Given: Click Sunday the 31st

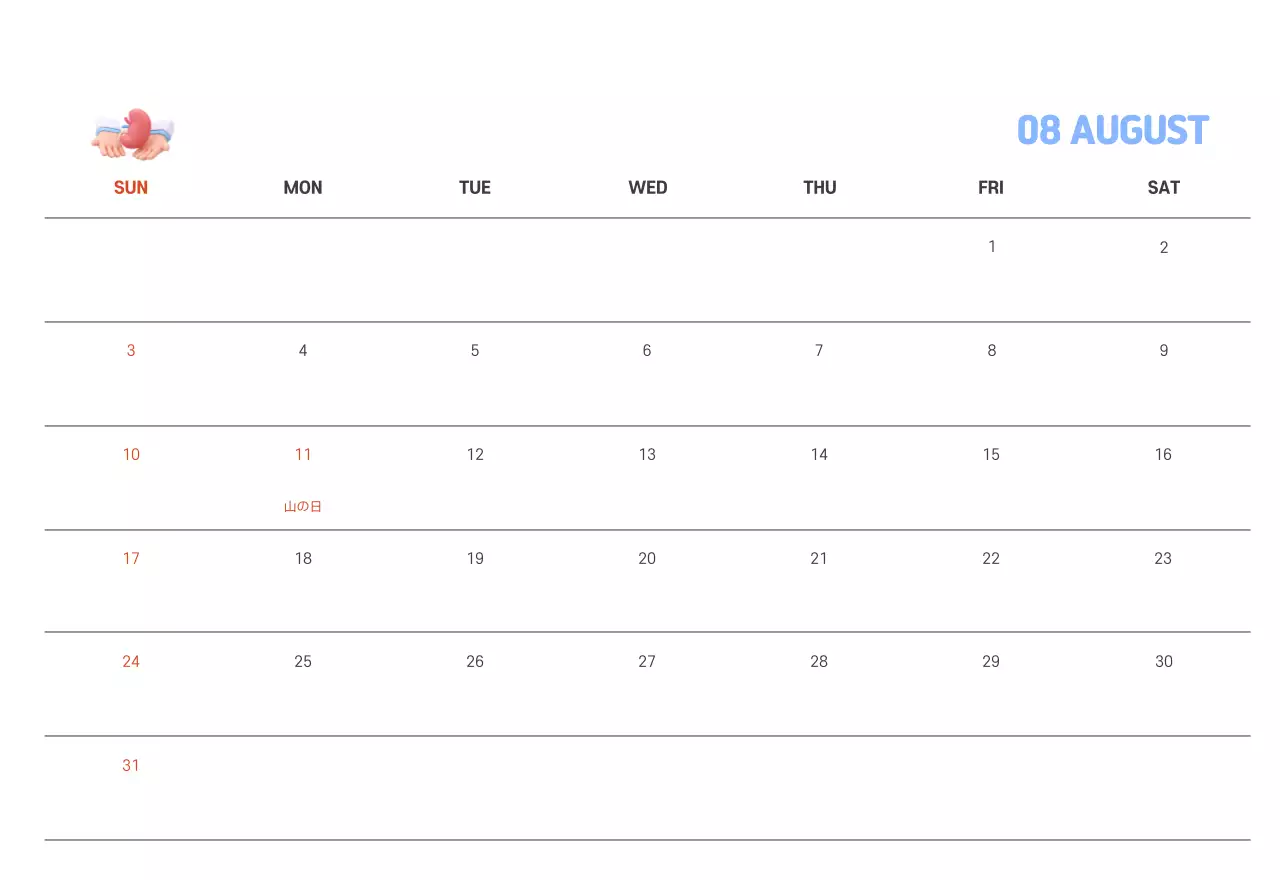Looking at the screenshot, I should tap(131, 766).
